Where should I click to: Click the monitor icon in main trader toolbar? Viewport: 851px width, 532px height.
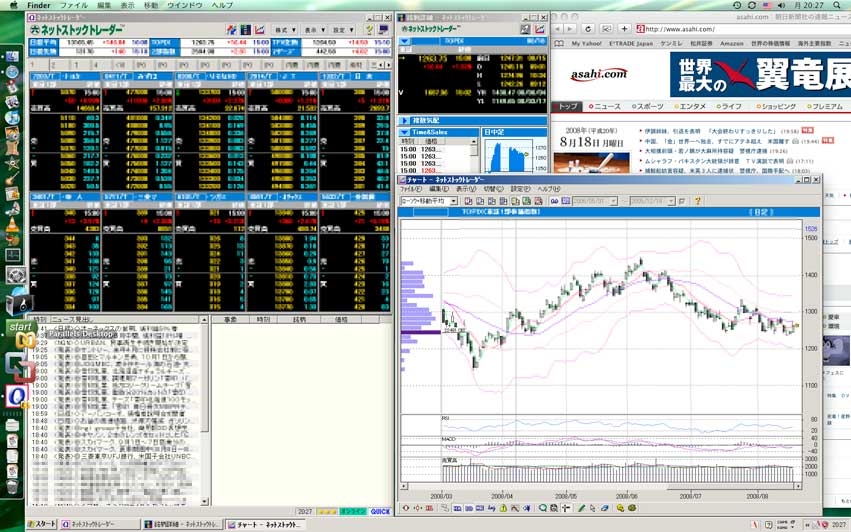point(383,29)
